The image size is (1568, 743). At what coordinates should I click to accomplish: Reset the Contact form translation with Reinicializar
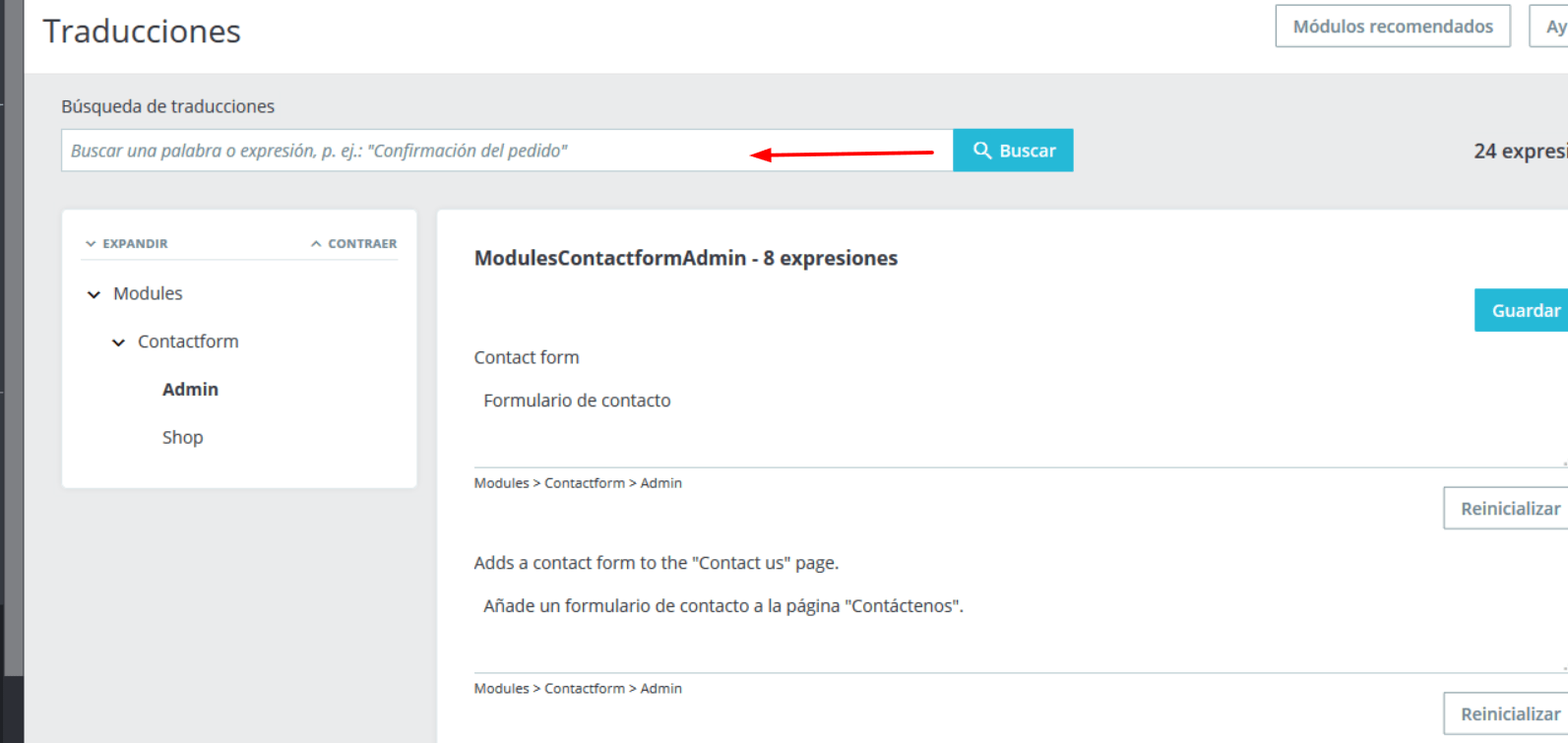1506,508
